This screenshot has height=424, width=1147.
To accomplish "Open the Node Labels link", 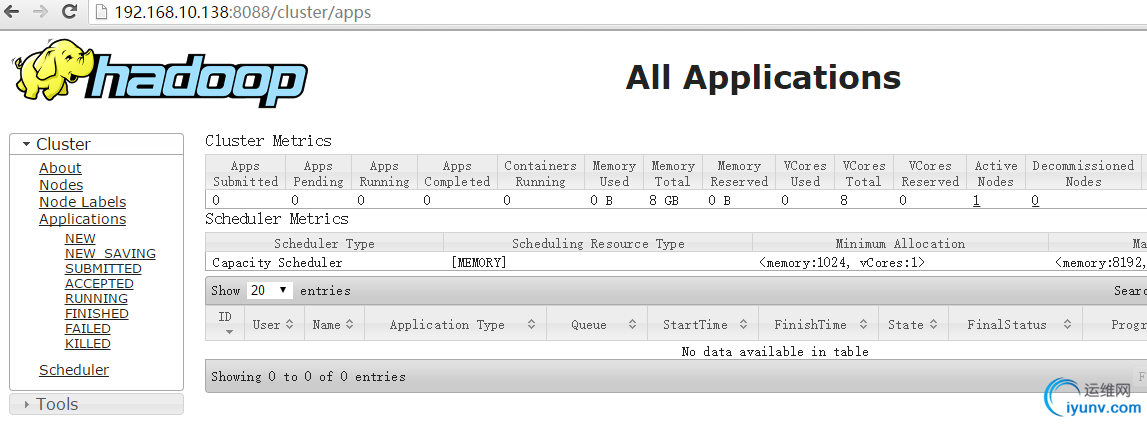I will point(83,202).
